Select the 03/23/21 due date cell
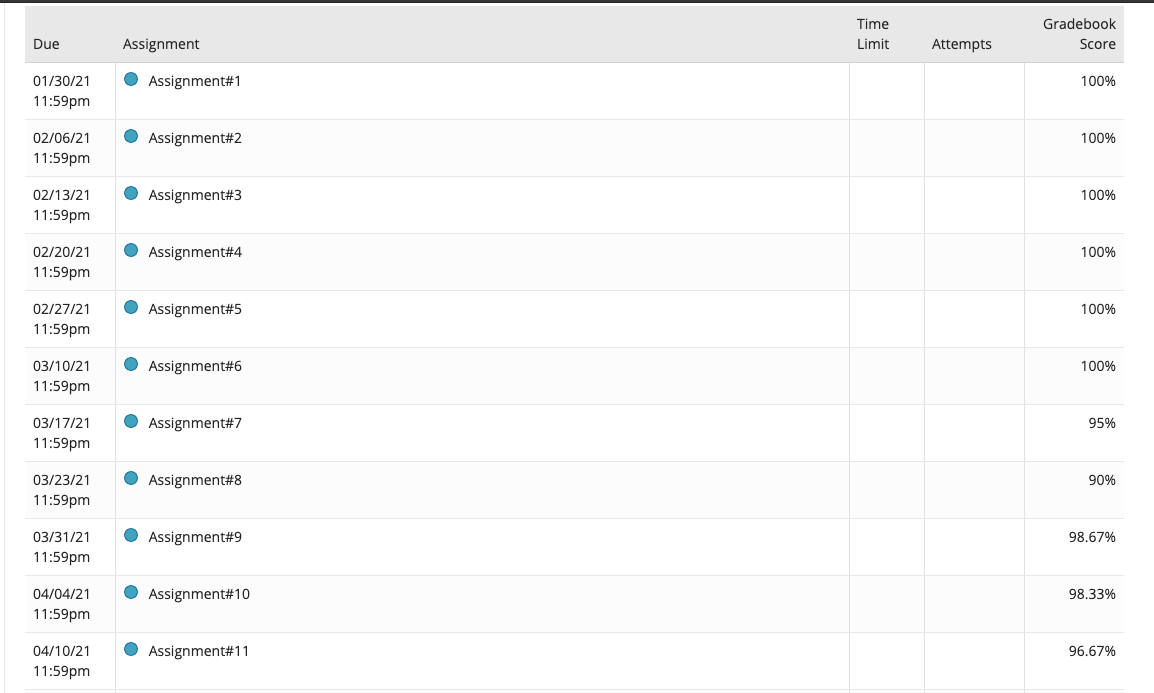 coord(61,489)
